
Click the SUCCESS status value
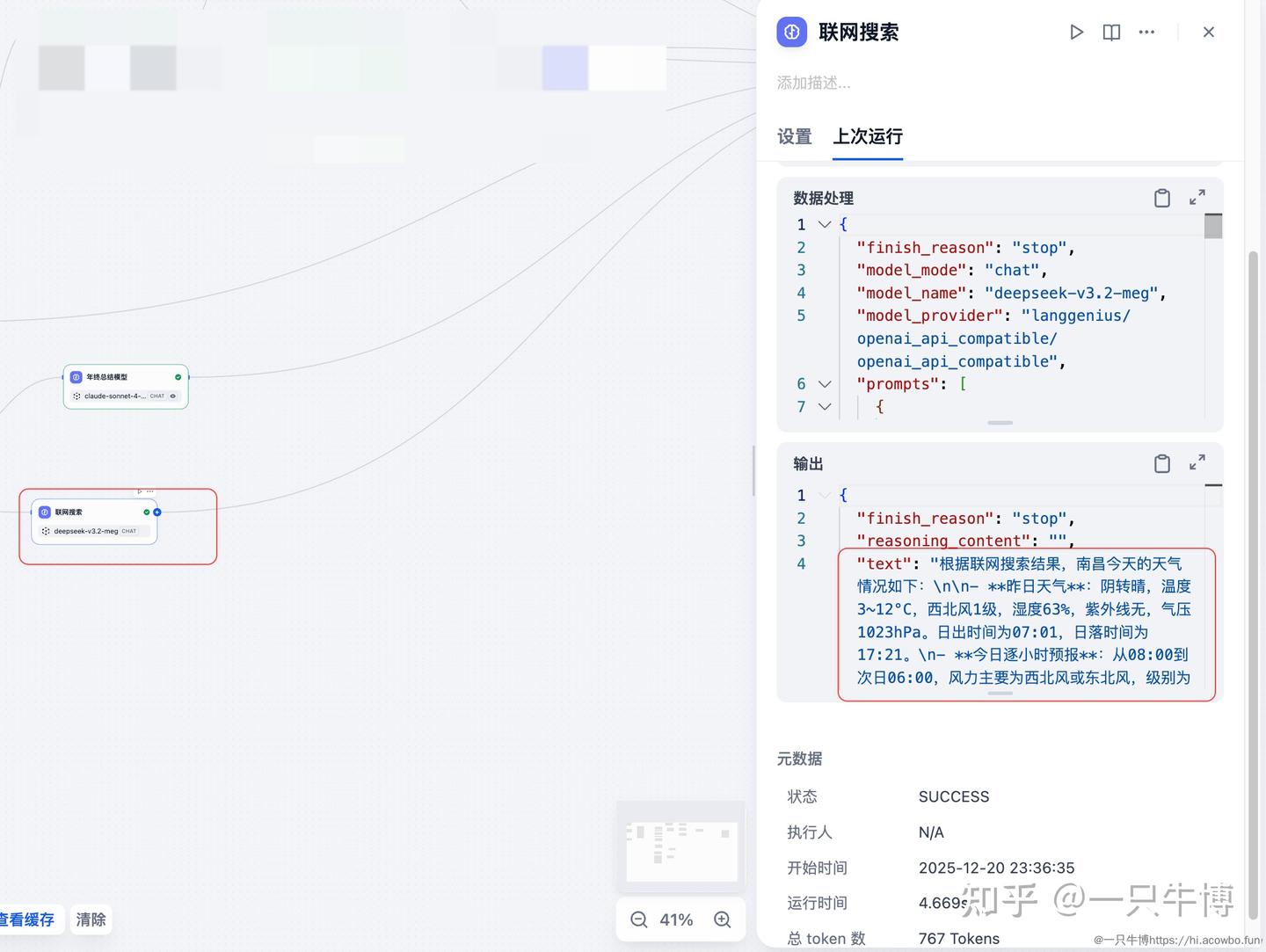tap(954, 796)
